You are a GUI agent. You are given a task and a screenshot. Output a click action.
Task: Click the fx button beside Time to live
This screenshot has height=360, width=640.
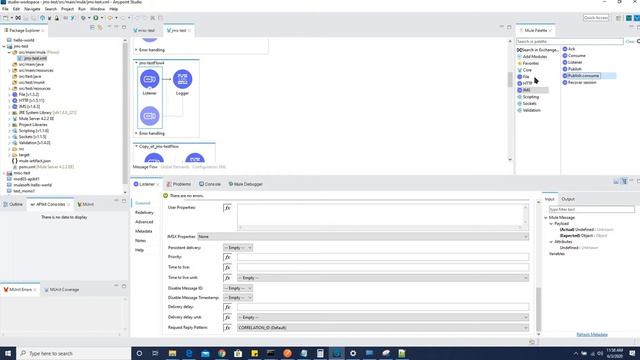click(227, 267)
